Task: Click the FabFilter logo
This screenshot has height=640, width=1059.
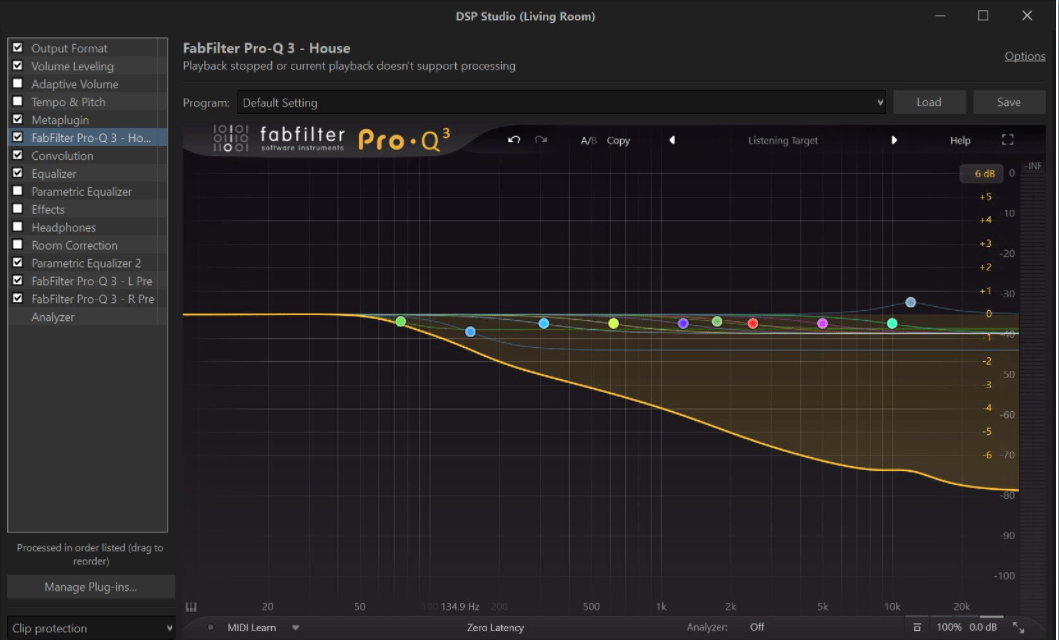Action: [x=278, y=139]
